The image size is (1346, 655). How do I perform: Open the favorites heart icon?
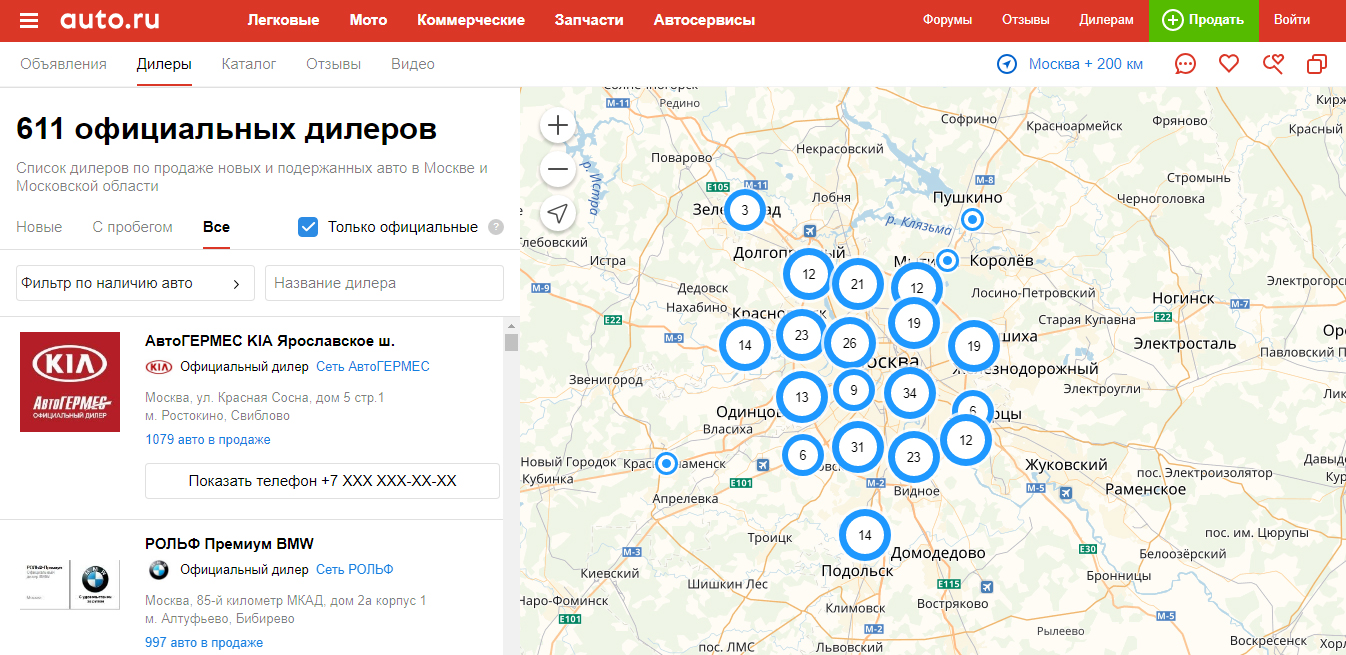pyautogui.click(x=1229, y=64)
